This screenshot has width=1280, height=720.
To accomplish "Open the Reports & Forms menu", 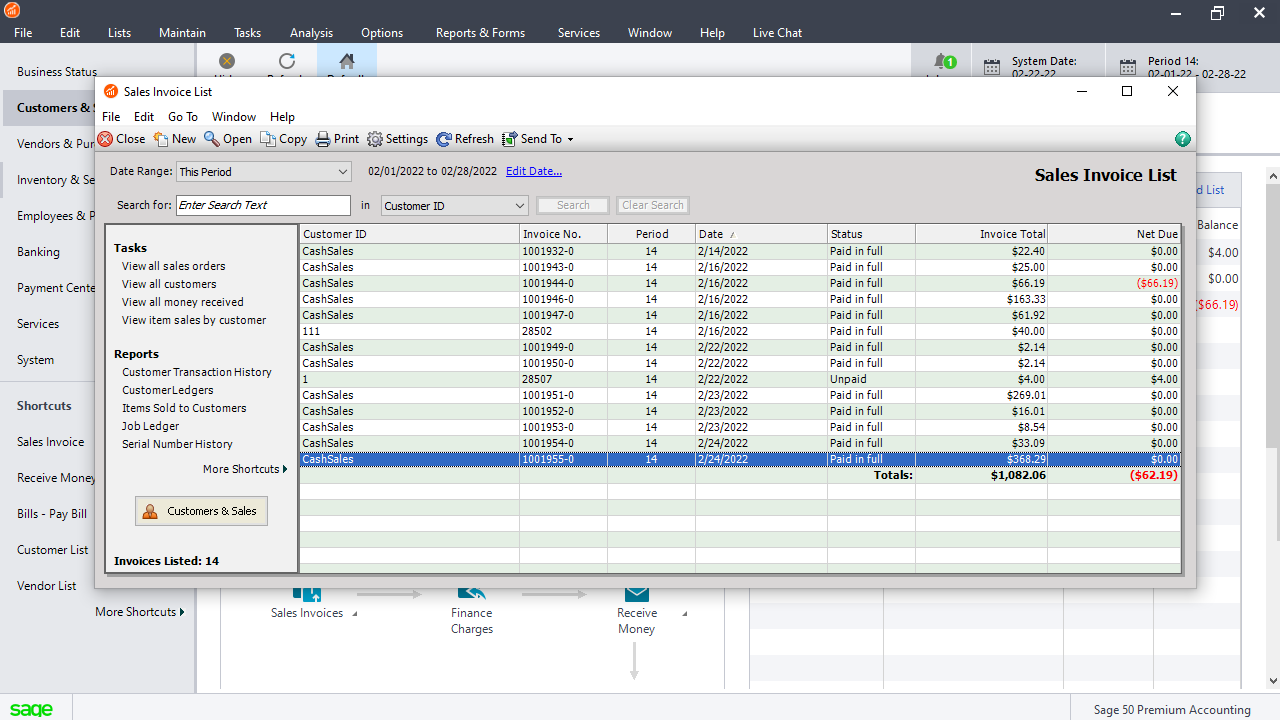I will point(480,33).
